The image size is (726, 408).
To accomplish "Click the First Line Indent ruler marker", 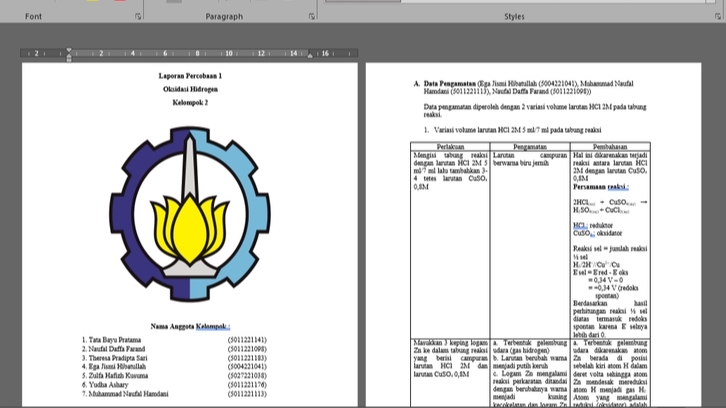I will pos(69,50).
